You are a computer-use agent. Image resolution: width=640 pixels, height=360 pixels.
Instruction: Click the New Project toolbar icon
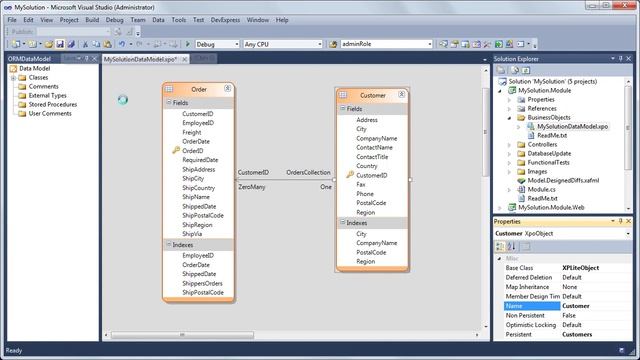(16, 44)
